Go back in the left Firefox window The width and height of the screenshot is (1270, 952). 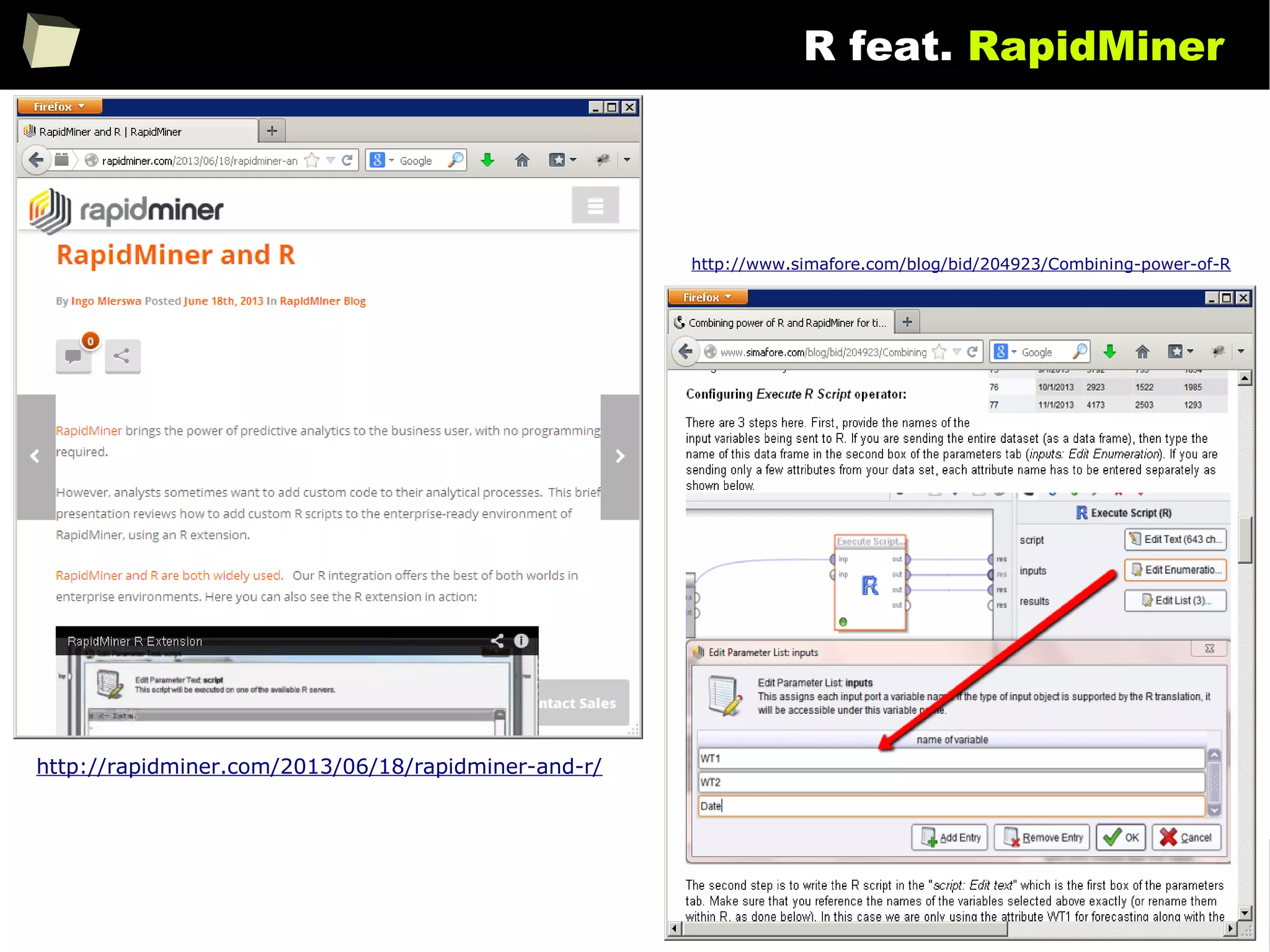(x=36, y=160)
